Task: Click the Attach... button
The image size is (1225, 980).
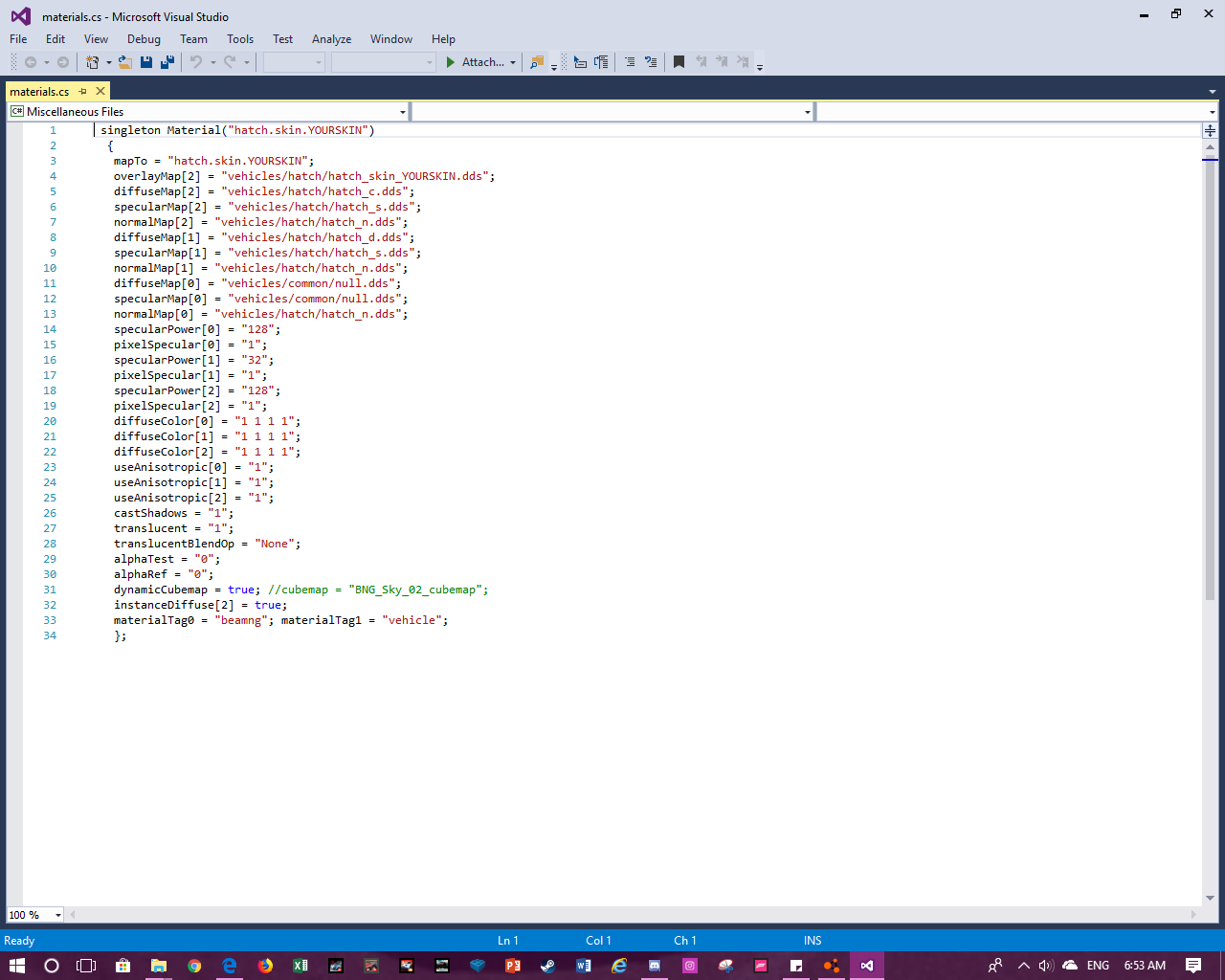Action: pyautogui.click(x=475, y=62)
